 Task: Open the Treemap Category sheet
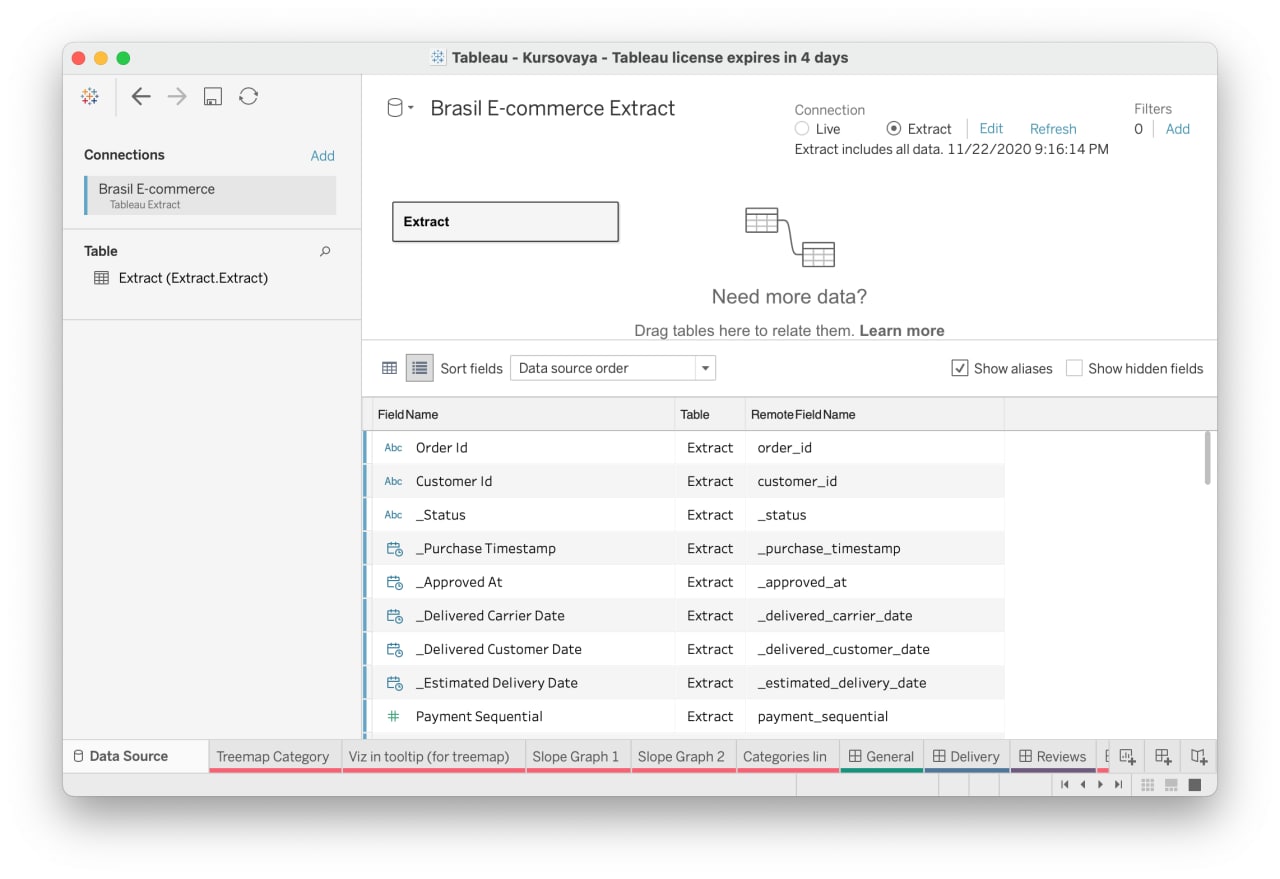(x=273, y=757)
